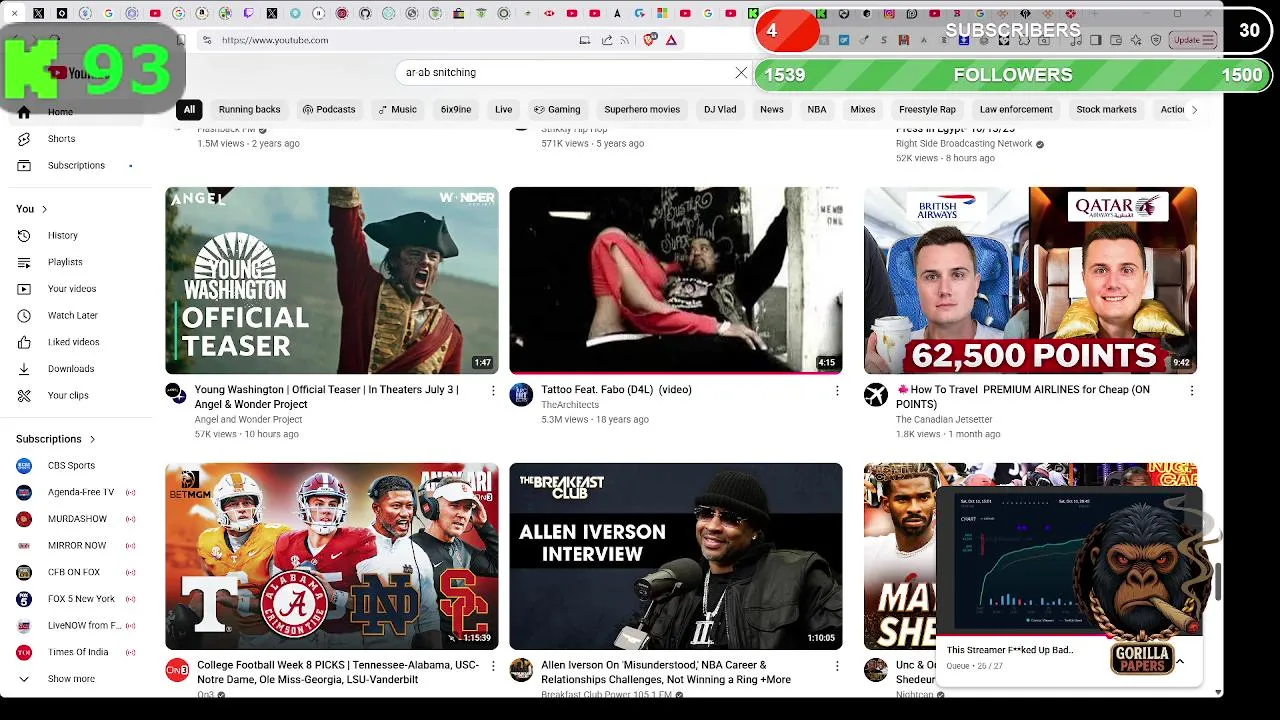Open watch History
1280x720 pixels.
pyautogui.click(x=76, y=235)
